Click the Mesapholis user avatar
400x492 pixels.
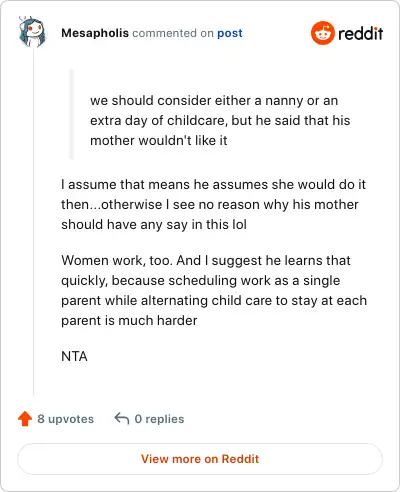point(32,32)
